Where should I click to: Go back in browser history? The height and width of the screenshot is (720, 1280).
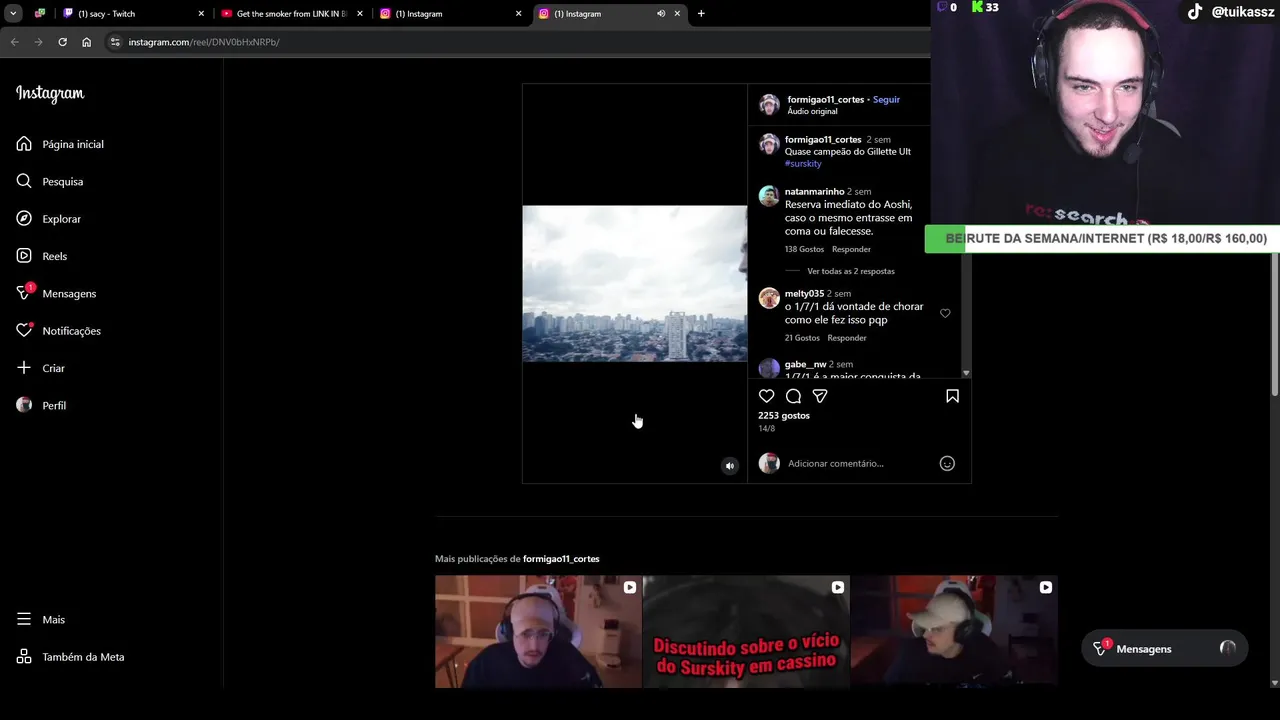[14, 42]
